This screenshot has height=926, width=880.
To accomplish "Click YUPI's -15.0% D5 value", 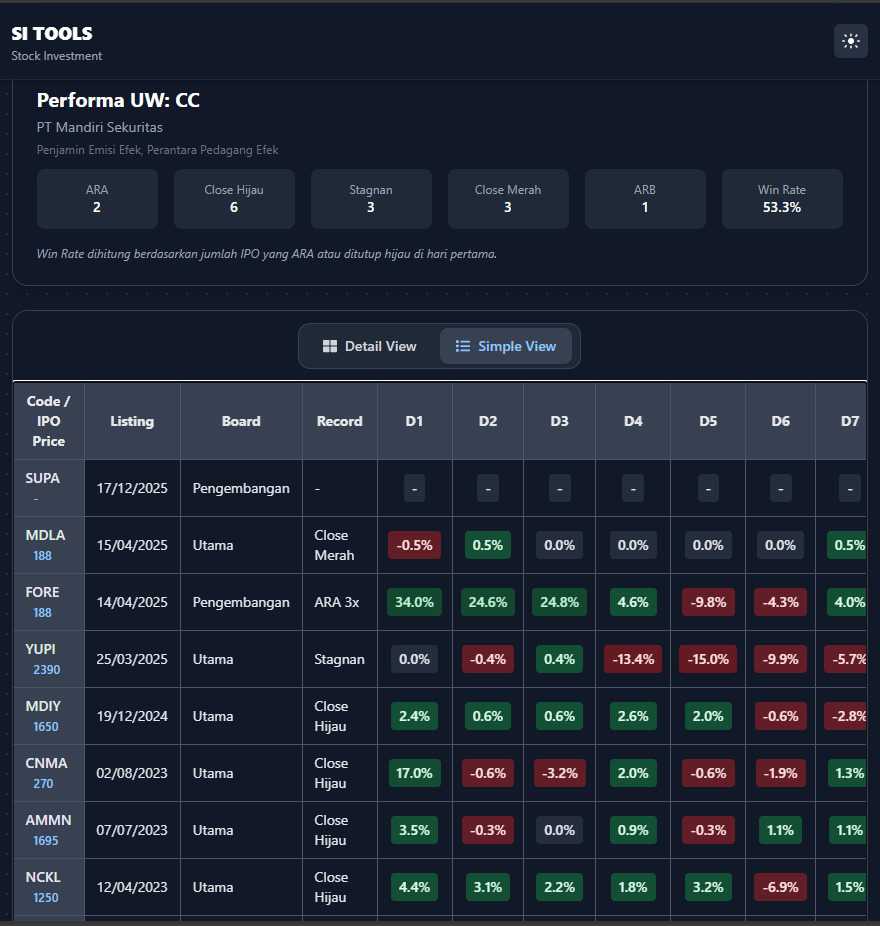I will 708,659.
